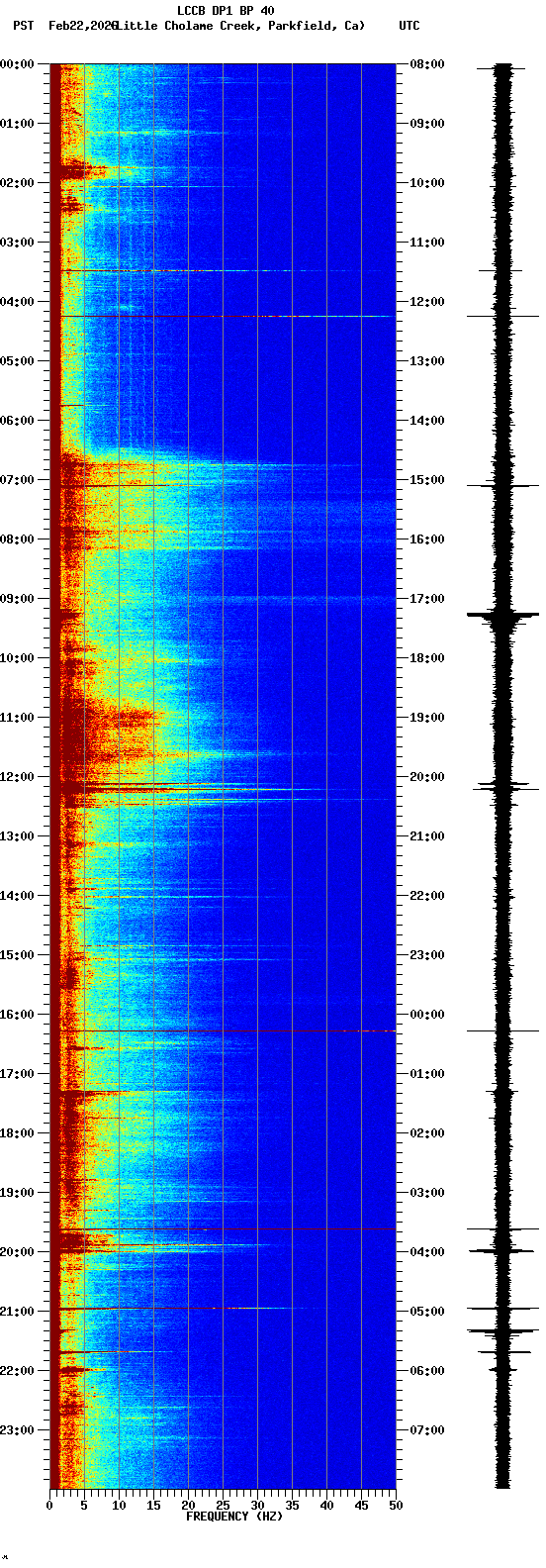546x1568 pixels.
Task: Click the 19:00 UTC time label
Action: tap(427, 718)
